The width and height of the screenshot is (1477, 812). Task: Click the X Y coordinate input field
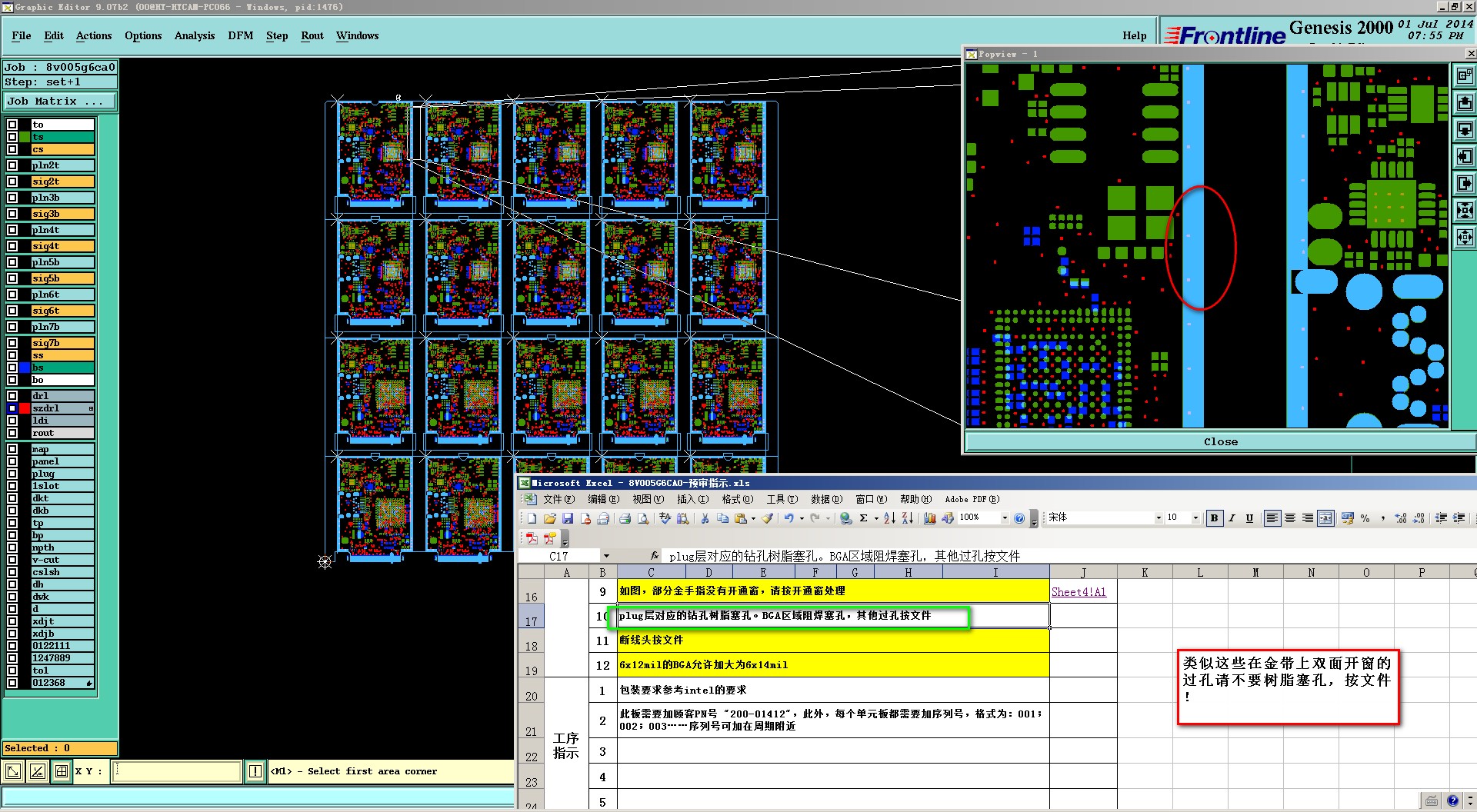pyautogui.click(x=177, y=771)
